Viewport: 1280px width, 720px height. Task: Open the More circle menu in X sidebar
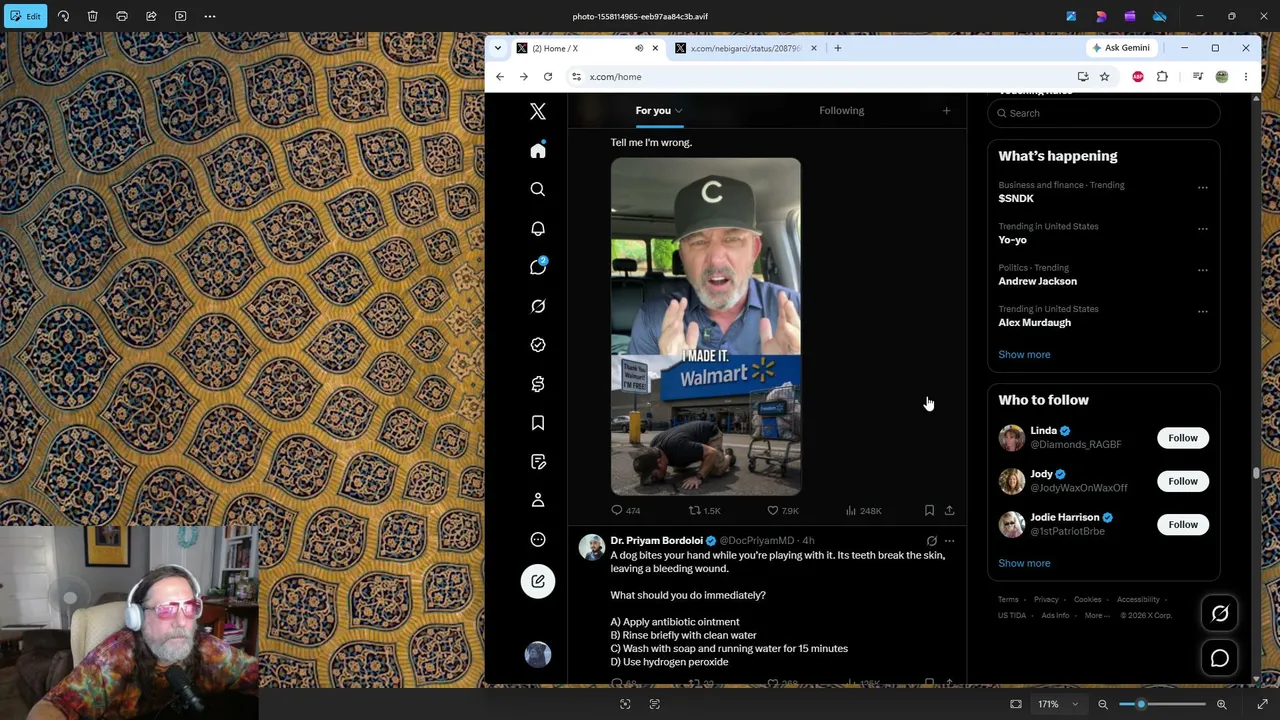(x=538, y=540)
